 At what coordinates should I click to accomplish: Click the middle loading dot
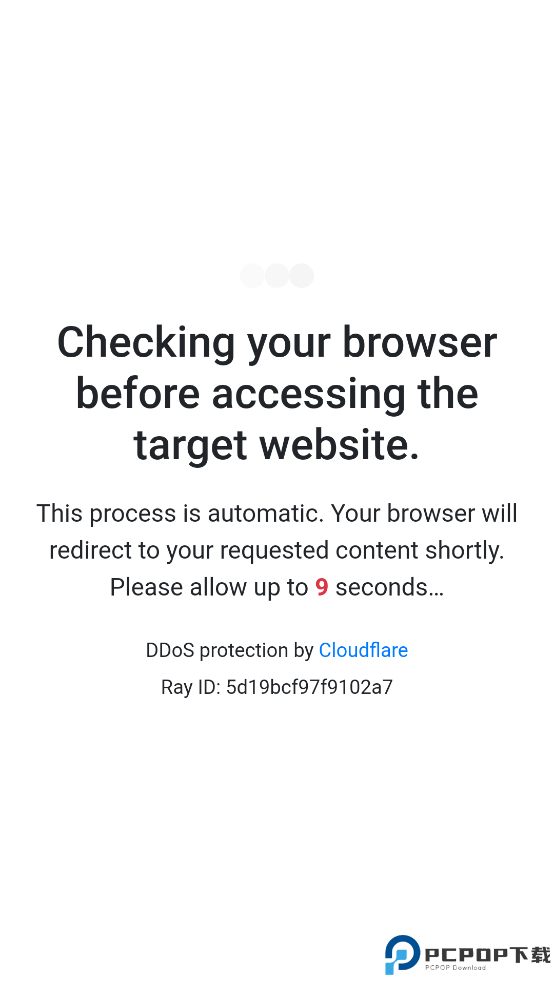tap(277, 275)
